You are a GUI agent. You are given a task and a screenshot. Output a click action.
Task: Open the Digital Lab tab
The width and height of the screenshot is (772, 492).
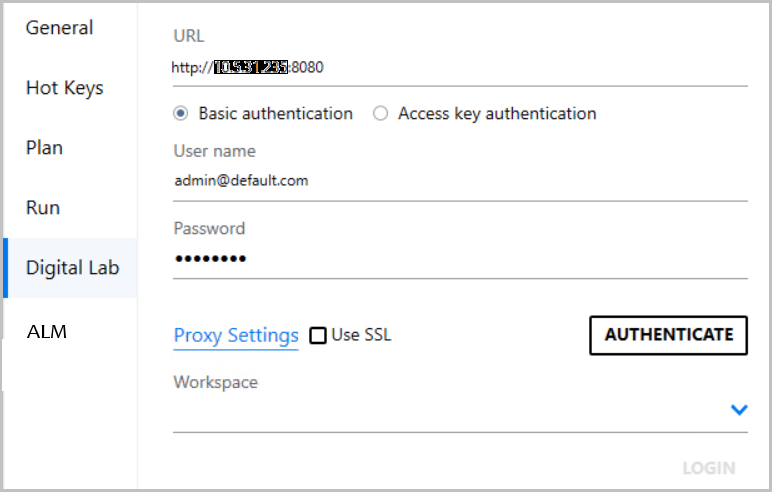(x=72, y=268)
